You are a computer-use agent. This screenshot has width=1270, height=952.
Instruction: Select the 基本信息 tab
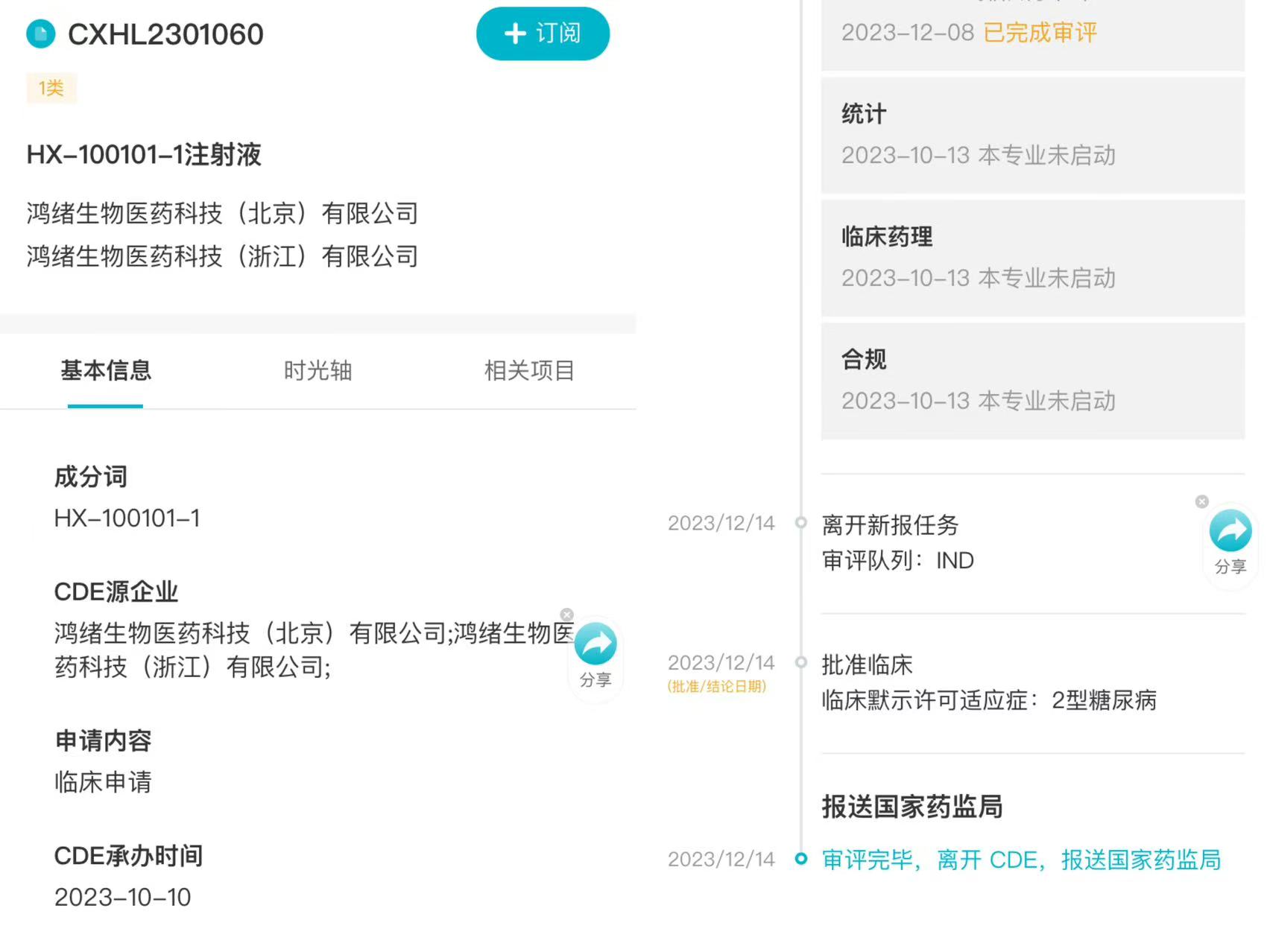tap(106, 370)
